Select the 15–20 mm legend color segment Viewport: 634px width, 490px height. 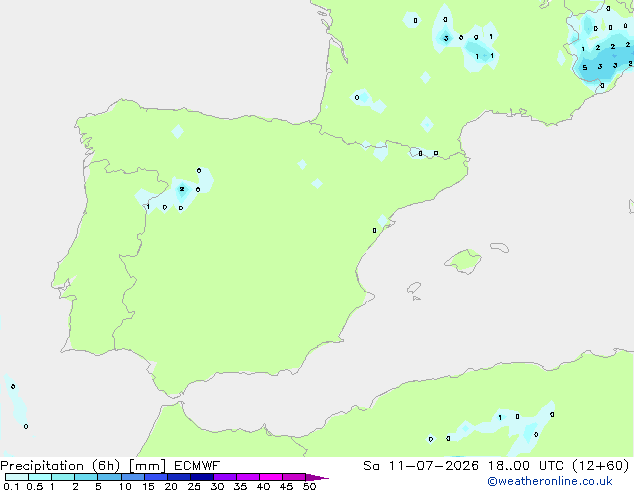pyautogui.click(x=156, y=477)
